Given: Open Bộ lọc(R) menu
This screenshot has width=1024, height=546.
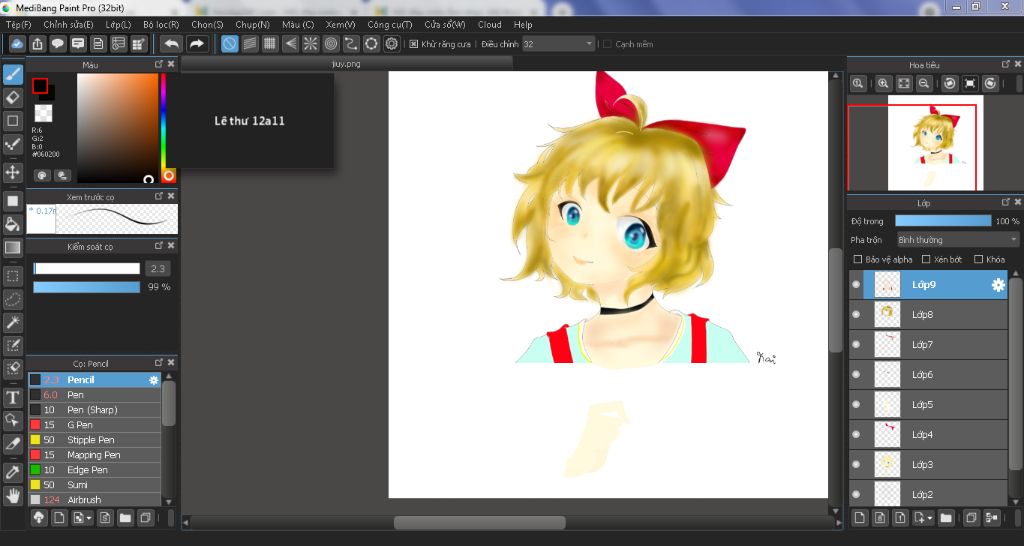Looking at the screenshot, I should coord(161,24).
